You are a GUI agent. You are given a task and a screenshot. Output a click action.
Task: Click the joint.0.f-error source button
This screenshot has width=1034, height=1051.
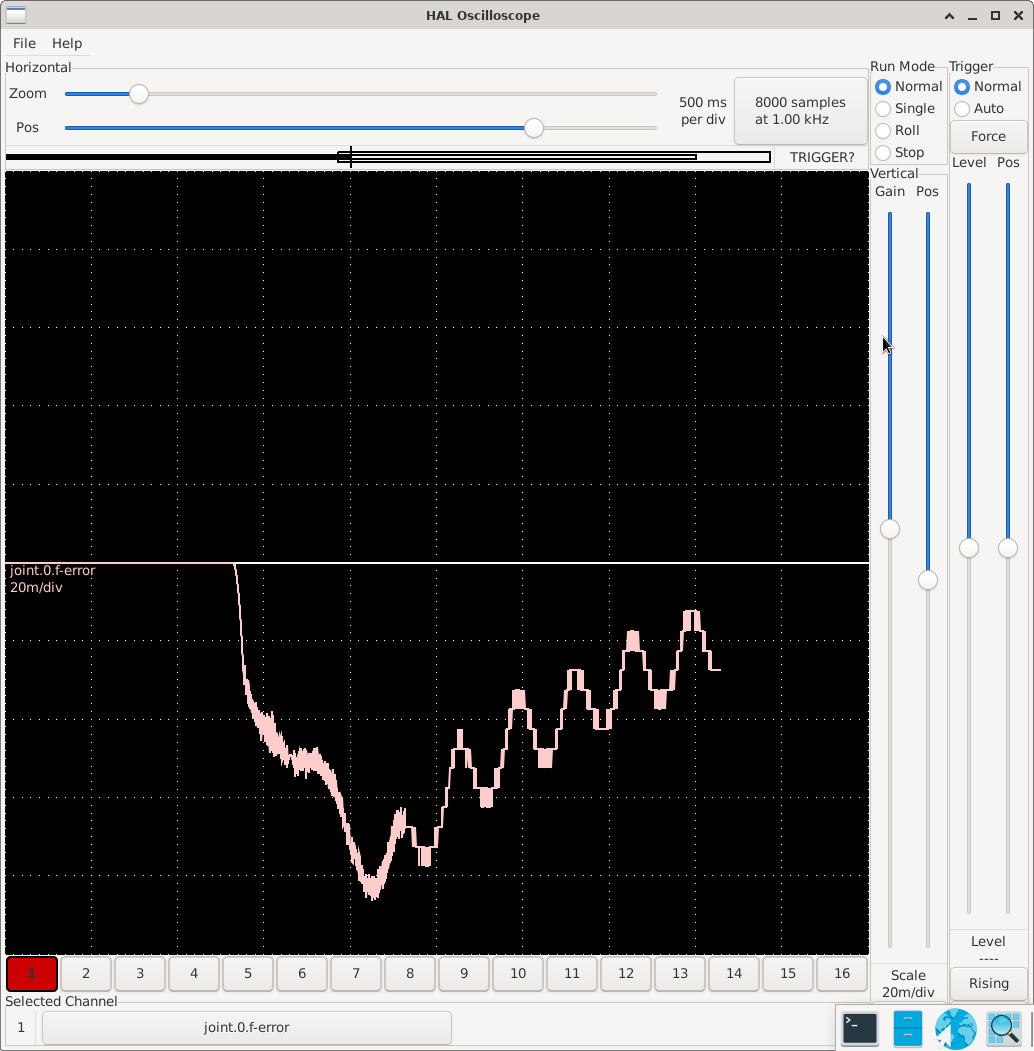click(247, 1028)
